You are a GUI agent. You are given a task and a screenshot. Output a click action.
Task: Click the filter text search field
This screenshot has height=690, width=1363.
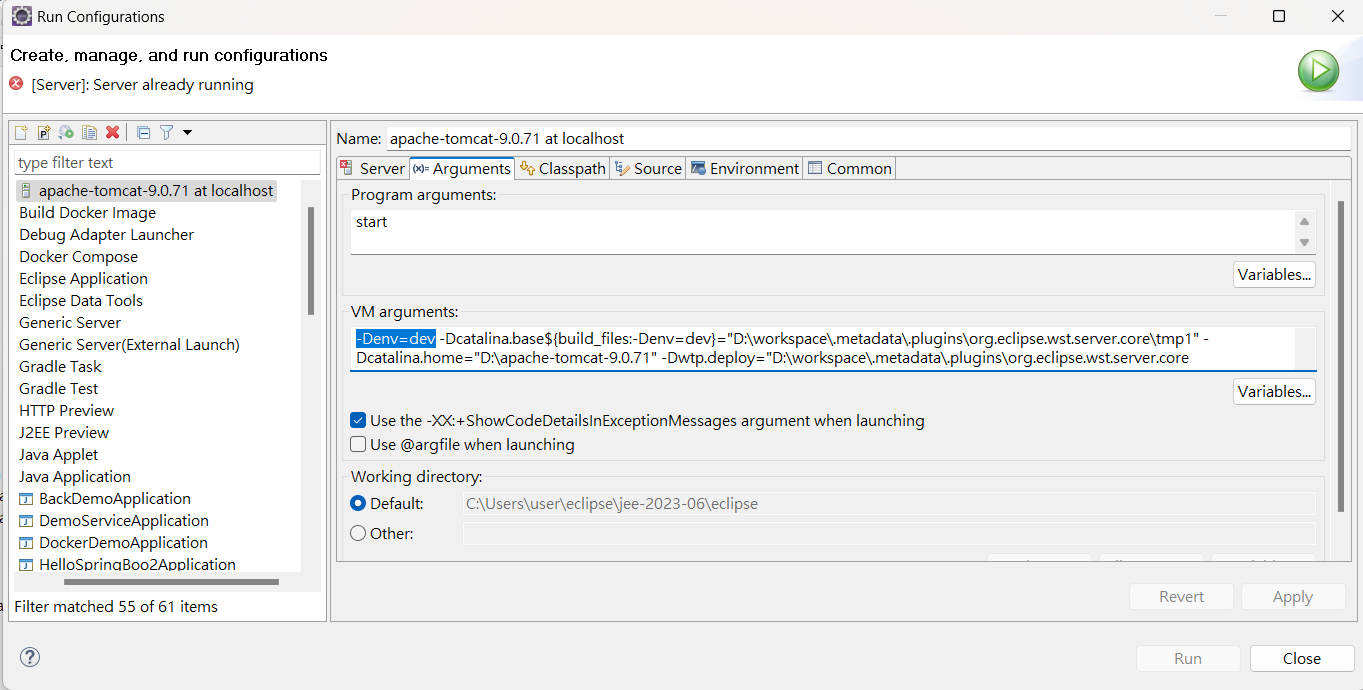167,162
